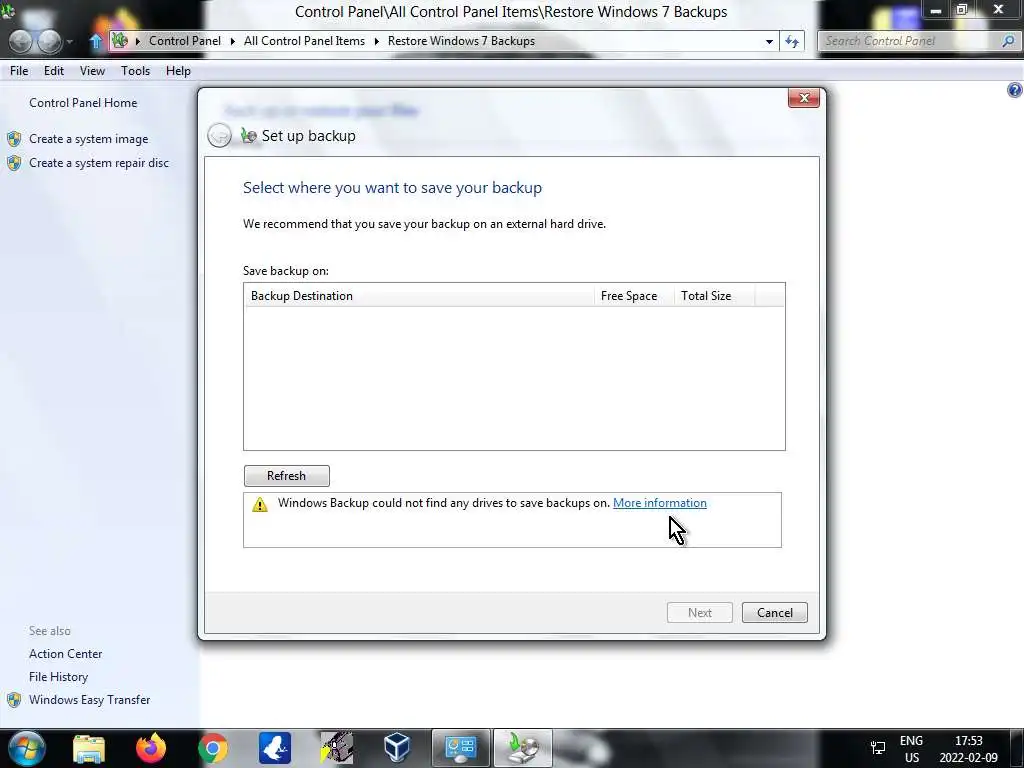Click the dialog's round back arrow button
Screen dimensions: 1024x768
point(219,135)
